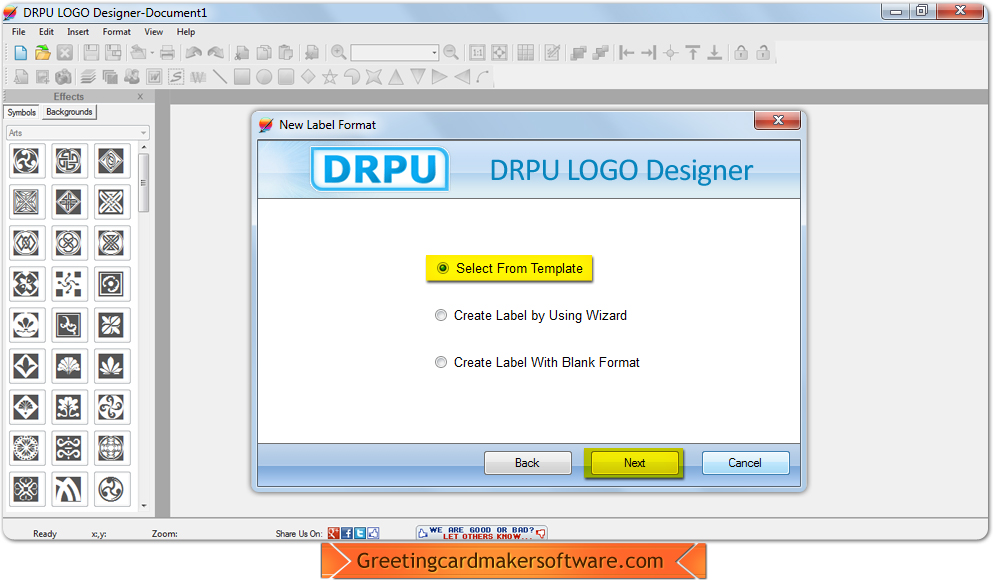The height and width of the screenshot is (580, 993).
Task: Click the Redo arrow icon
Action: [x=216, y=53]
